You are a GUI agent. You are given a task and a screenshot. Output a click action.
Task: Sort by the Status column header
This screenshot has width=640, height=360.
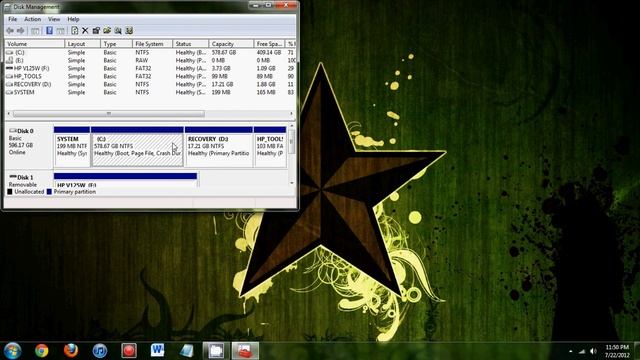(190, 44)
